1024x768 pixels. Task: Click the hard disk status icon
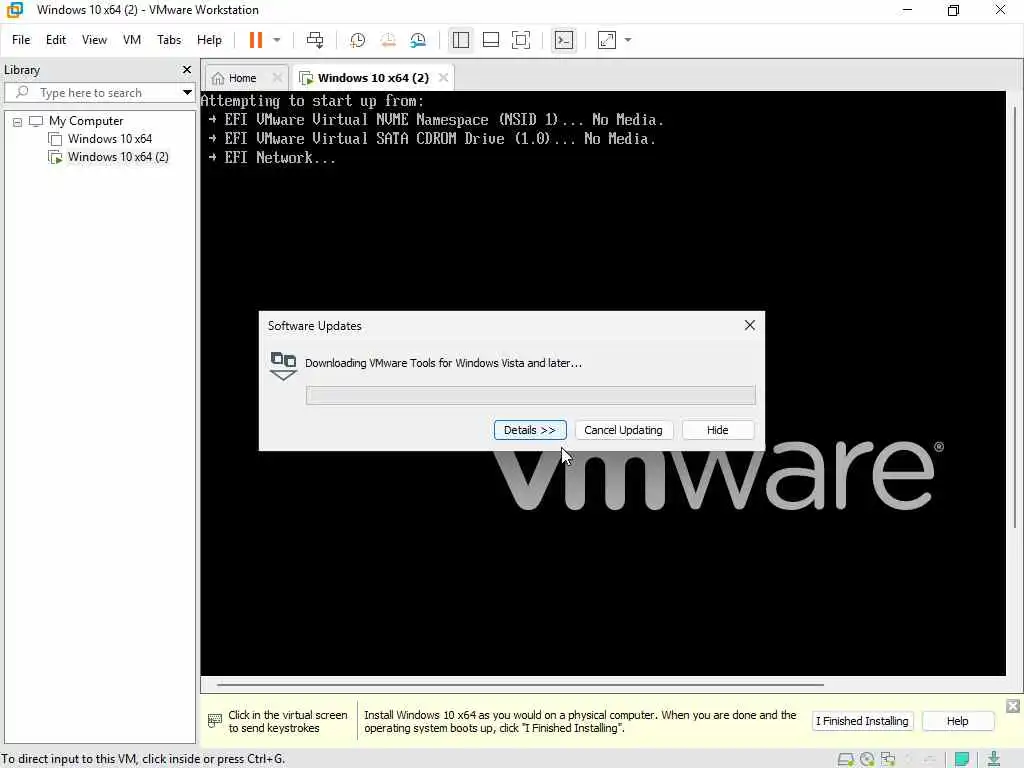[x=846, y=760]
